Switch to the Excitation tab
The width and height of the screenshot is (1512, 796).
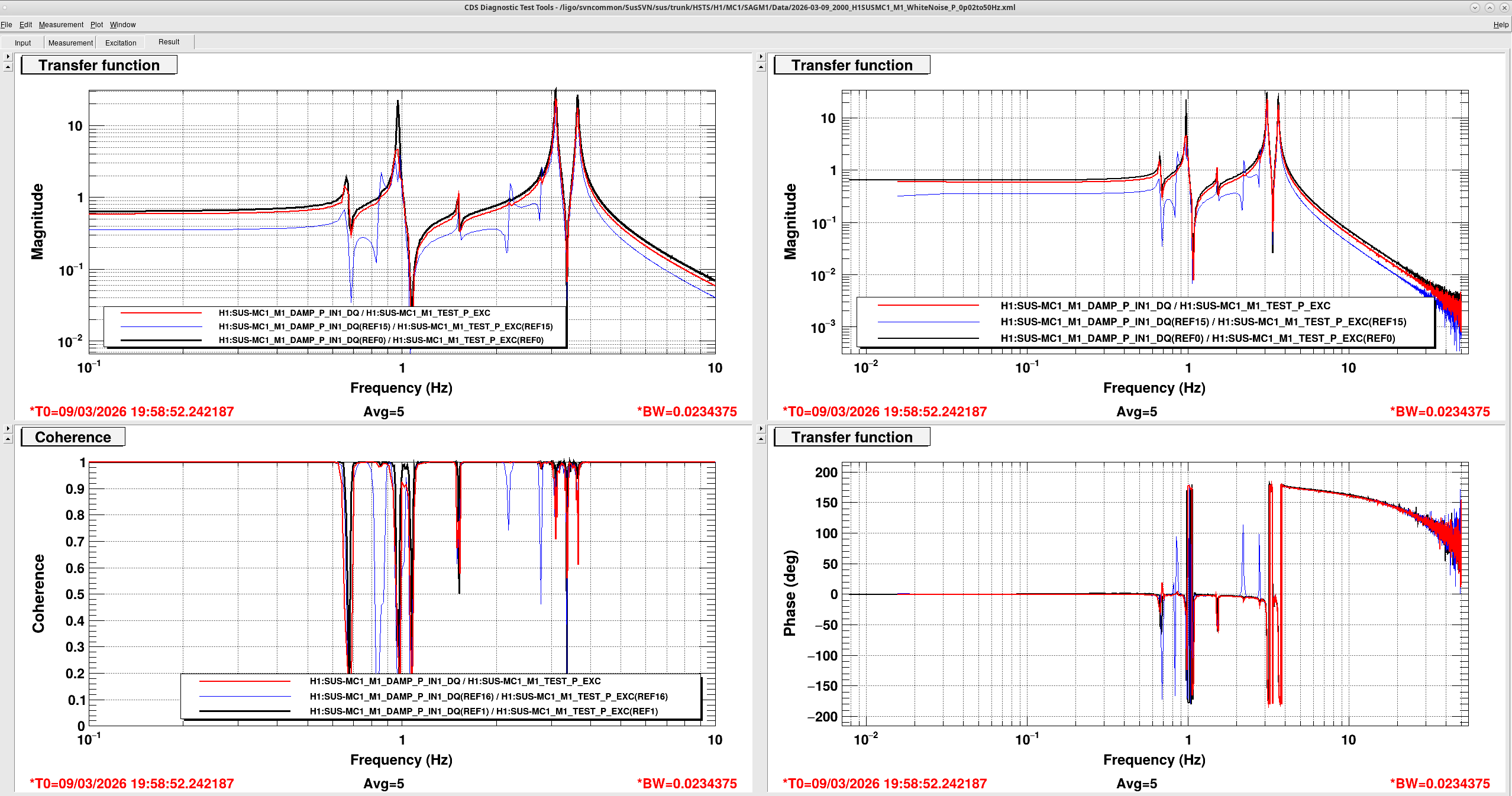(121, 43)
